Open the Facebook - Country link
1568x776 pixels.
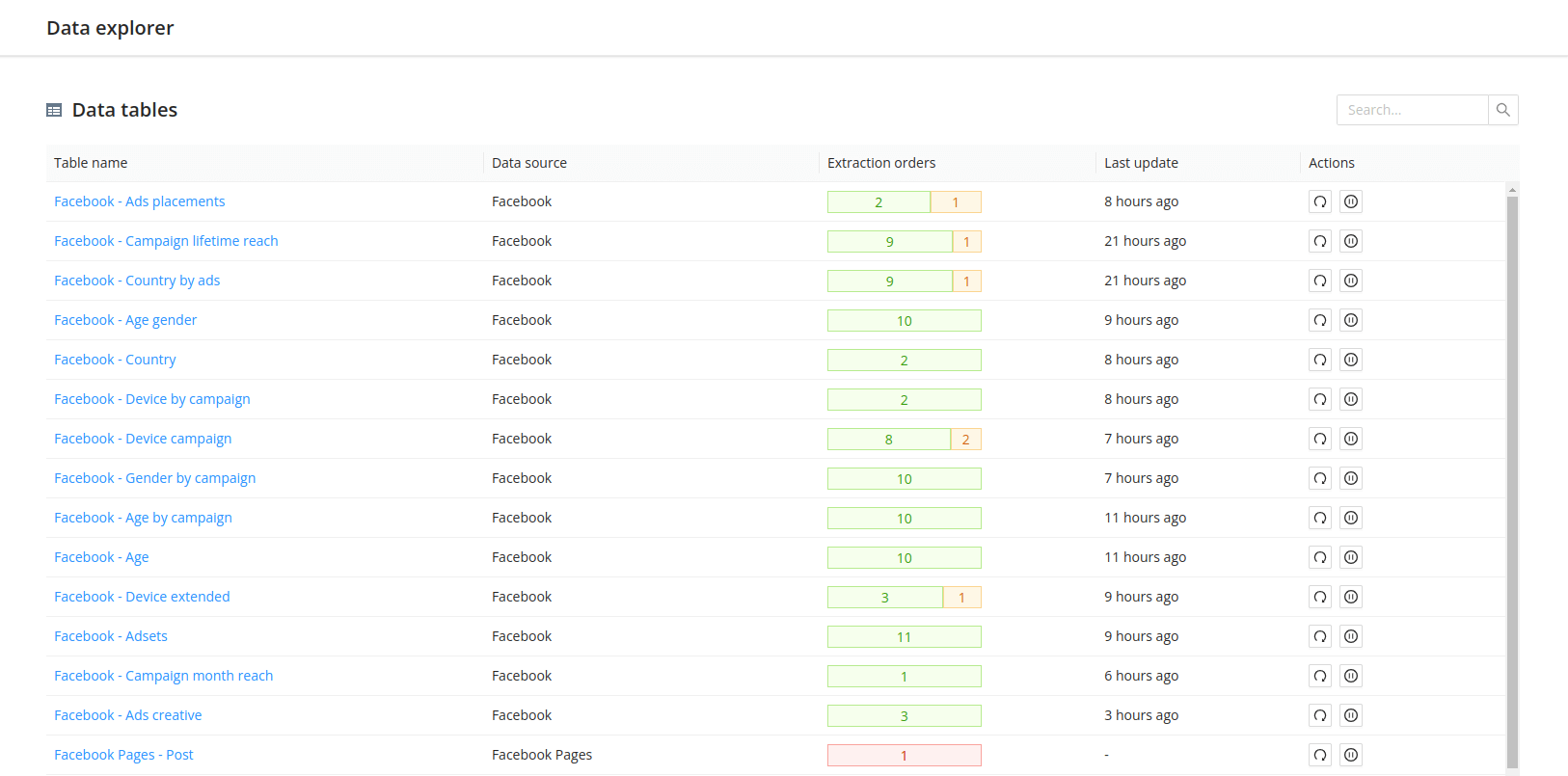point(115,360)
